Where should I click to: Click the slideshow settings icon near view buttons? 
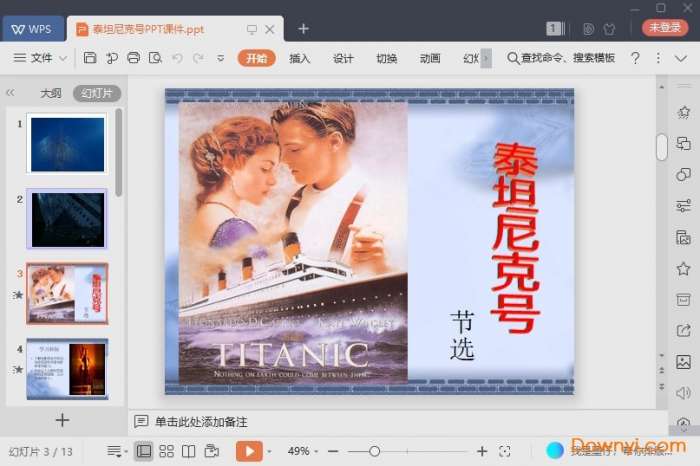pyautogui.click(x=212, y=451)
